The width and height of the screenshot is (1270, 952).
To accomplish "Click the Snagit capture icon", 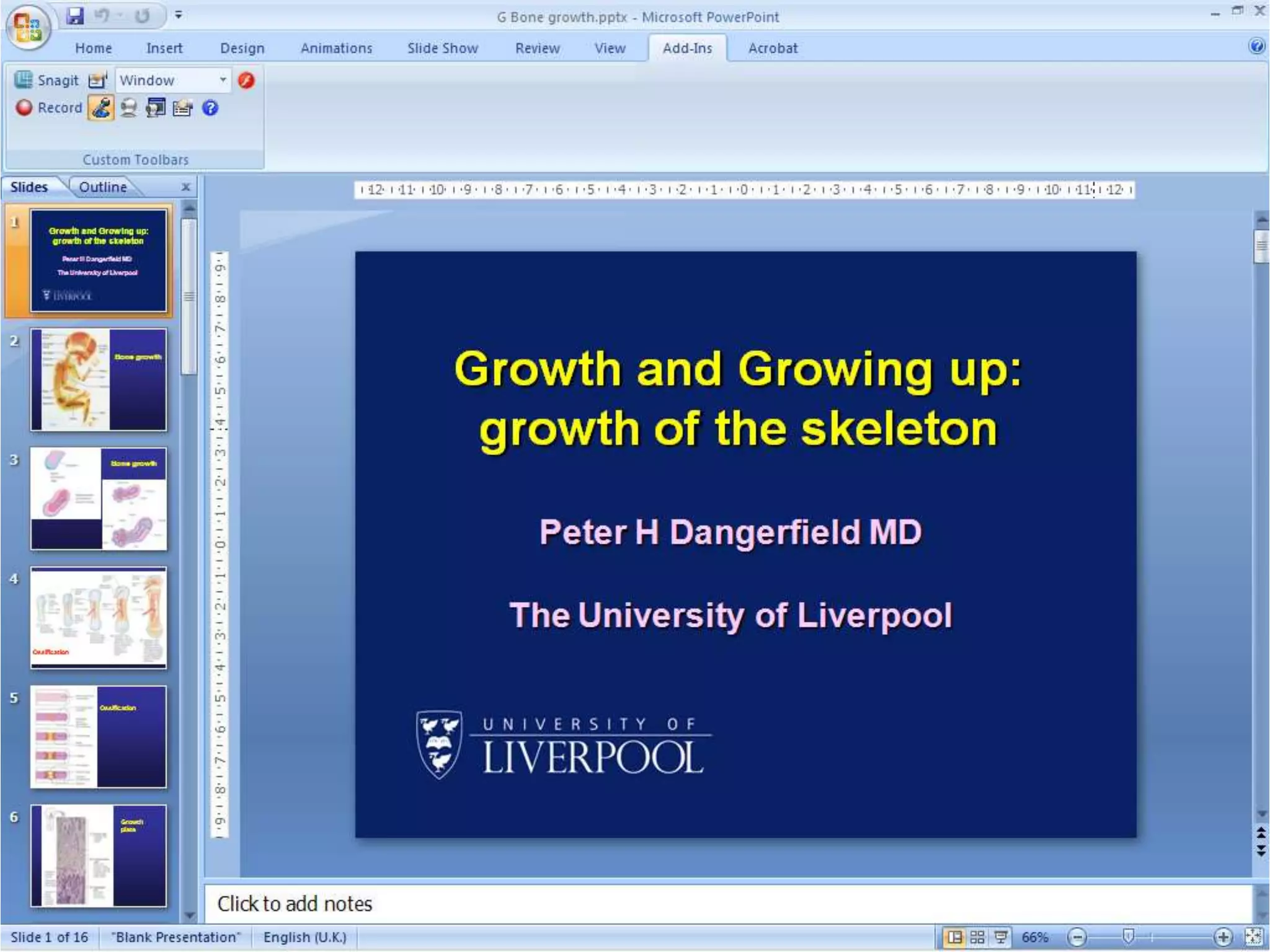I will [24, 80].
